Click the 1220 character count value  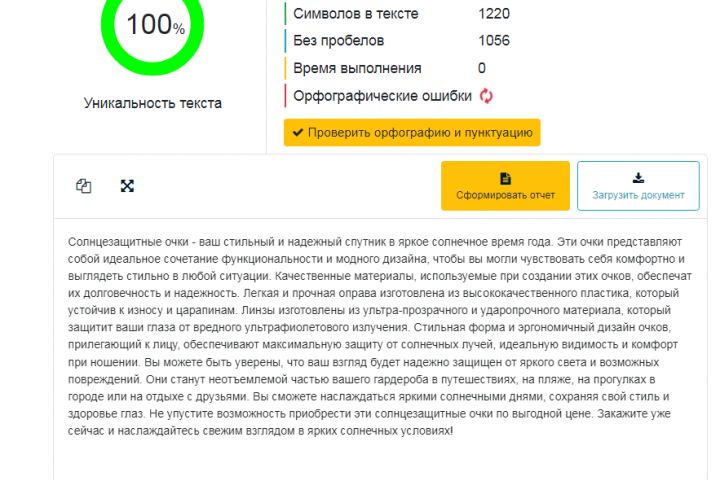(494, 14)
